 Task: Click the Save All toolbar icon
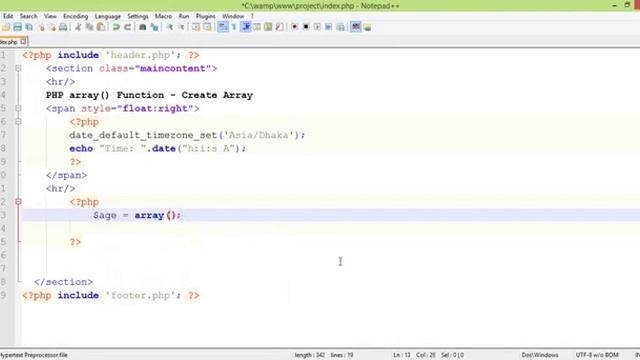click(x=29, y=27)
